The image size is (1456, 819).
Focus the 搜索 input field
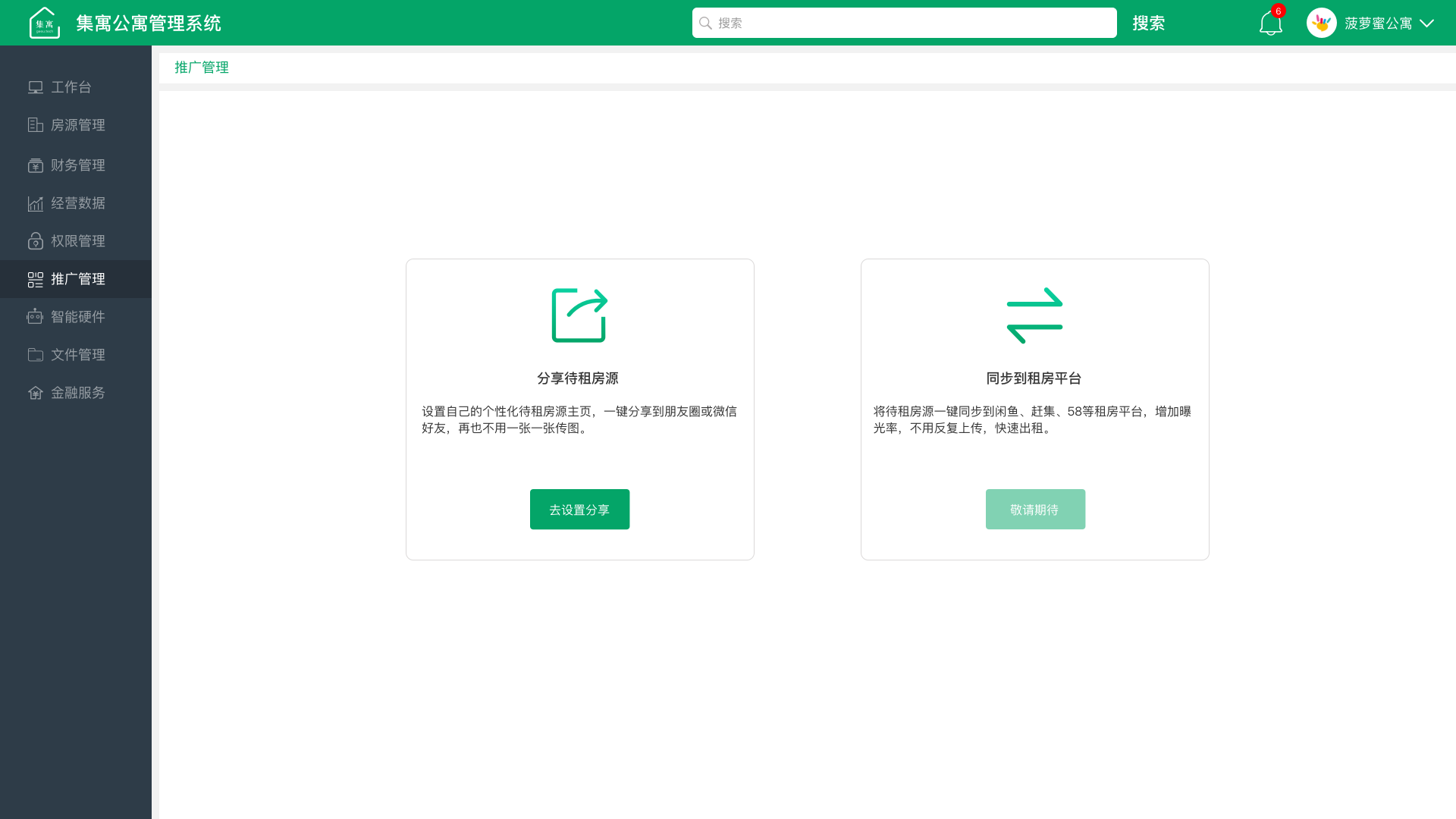click(x=904, y=23)
